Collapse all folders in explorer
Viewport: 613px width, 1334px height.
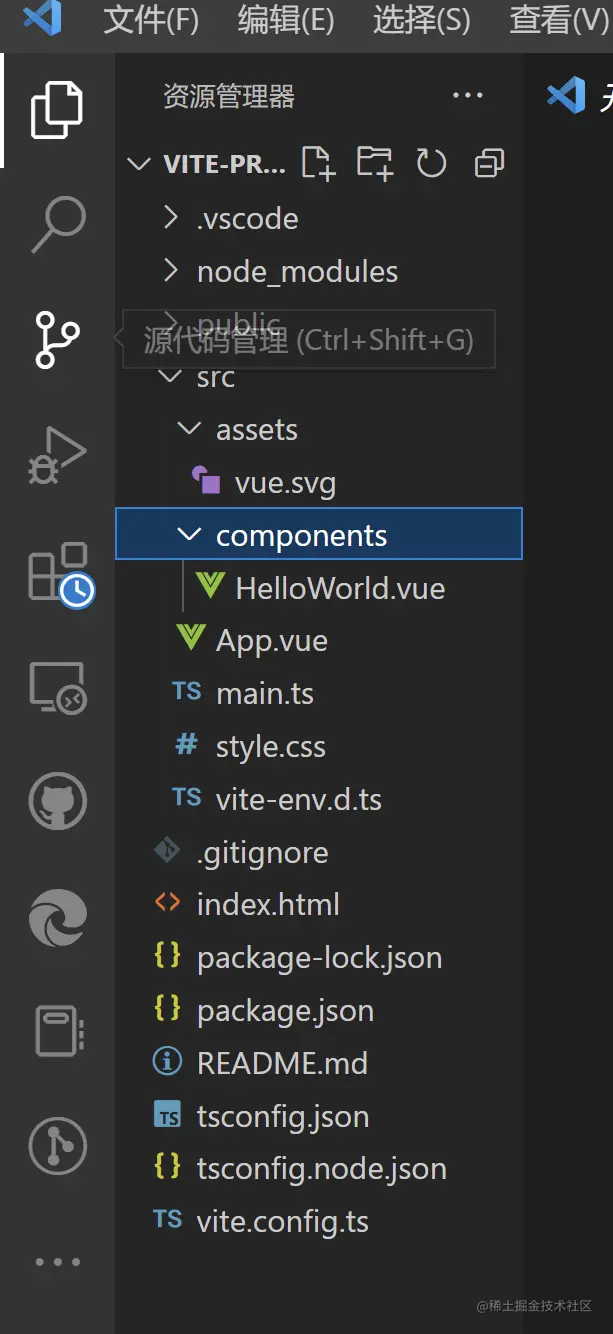pyautogui.click(x=489, y=163)
